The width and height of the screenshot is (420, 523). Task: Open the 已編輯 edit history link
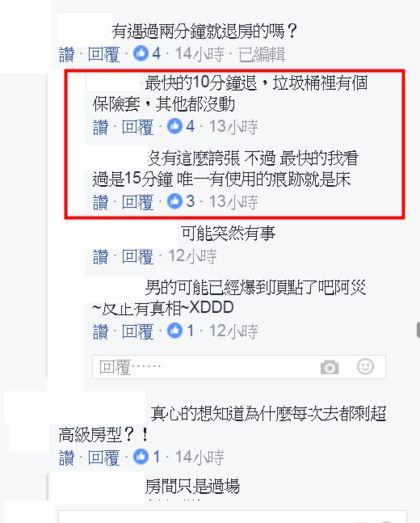[262, 54]
